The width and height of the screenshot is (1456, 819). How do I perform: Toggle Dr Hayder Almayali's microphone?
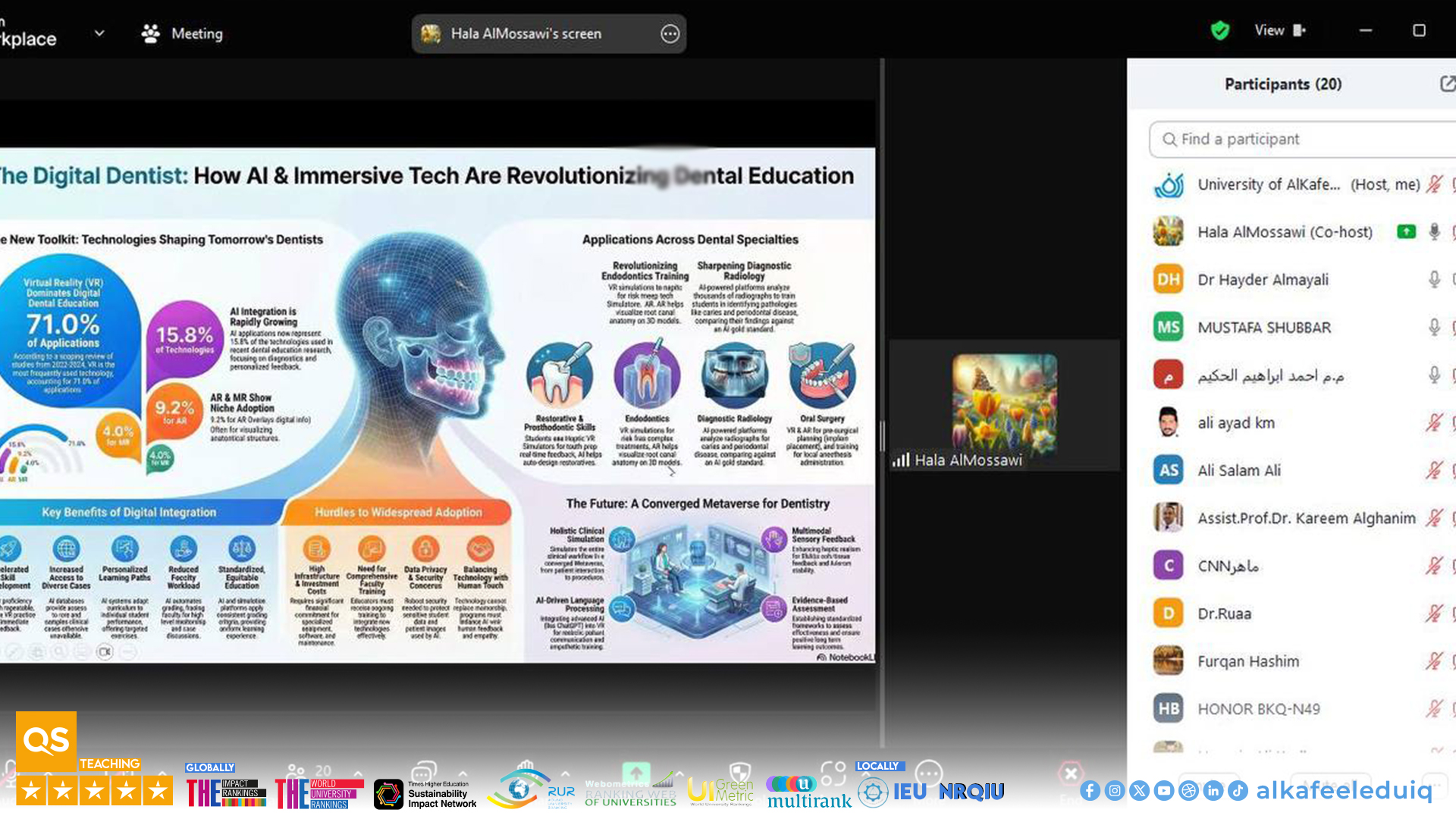[x=1433, y=280]
